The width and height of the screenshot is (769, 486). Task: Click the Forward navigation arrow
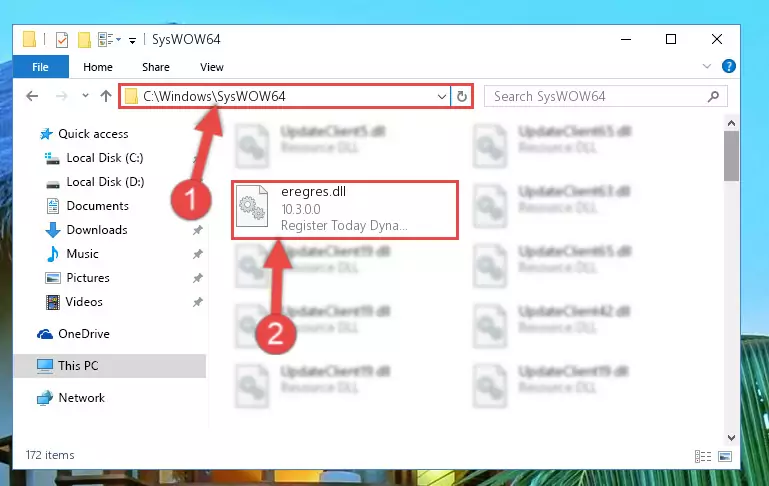[62, 96]
